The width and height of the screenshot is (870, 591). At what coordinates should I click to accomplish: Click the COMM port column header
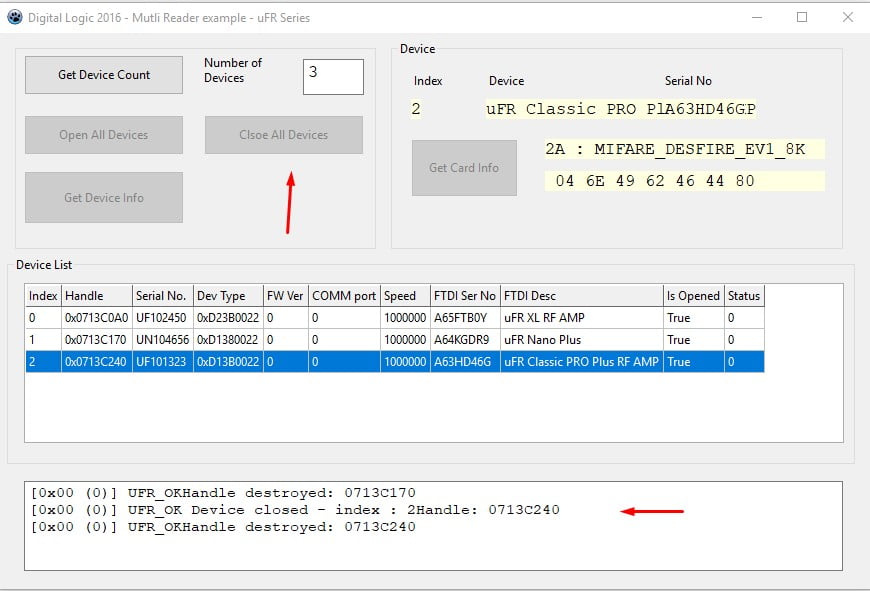point(345,296)
